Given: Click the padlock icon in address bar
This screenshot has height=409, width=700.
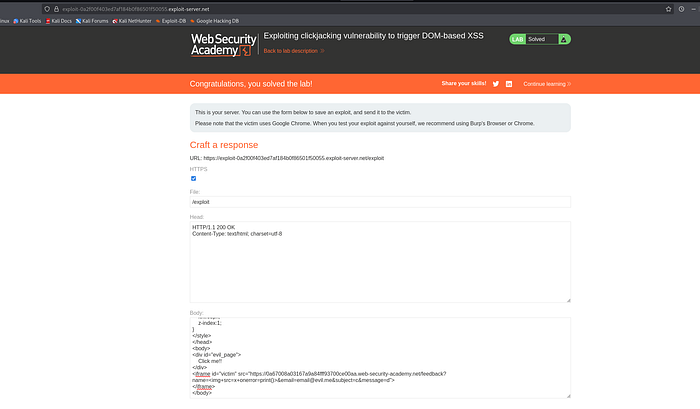Looking at the screenshot, I should 56,9.
